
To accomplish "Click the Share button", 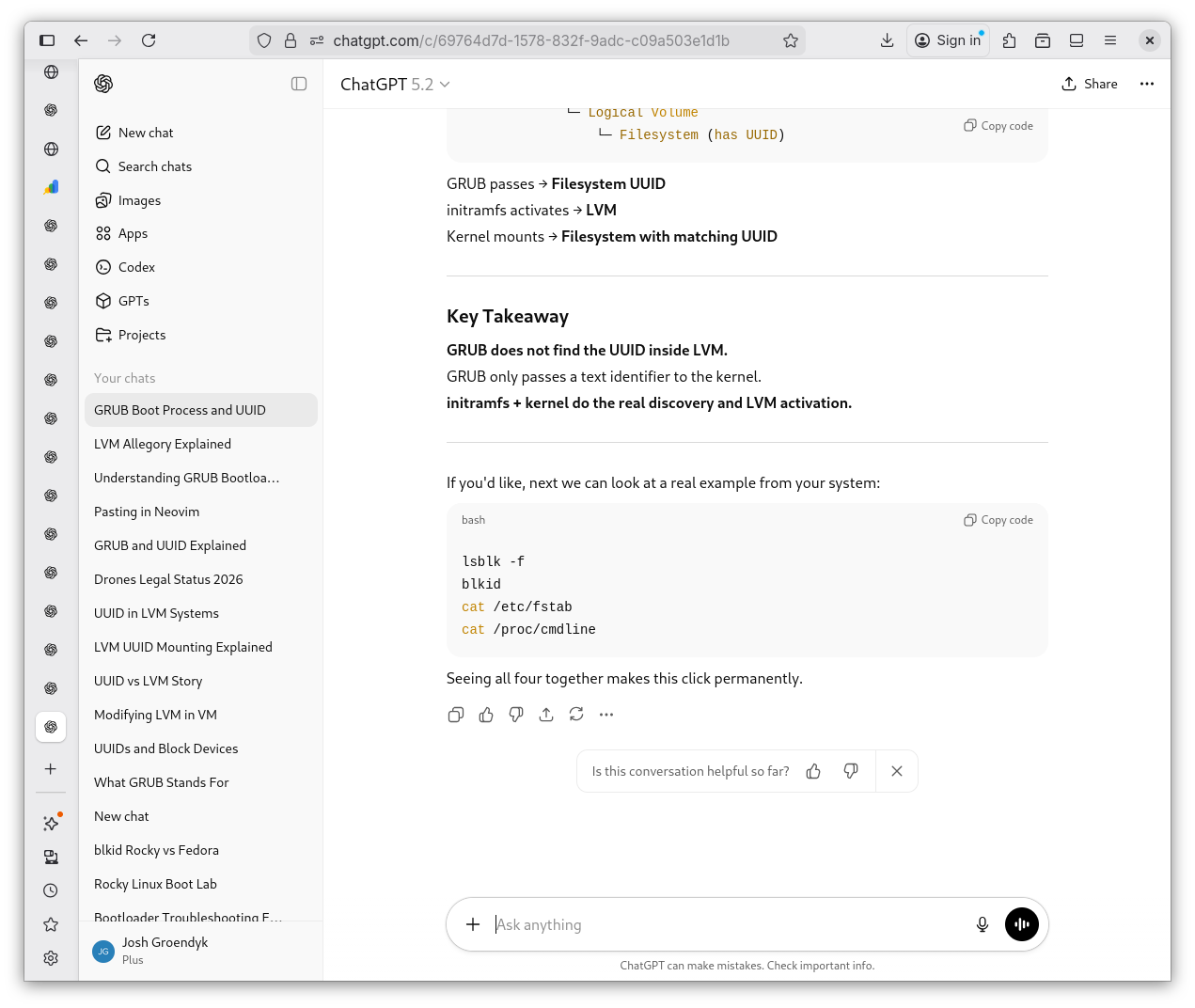I will point(1090,84).
